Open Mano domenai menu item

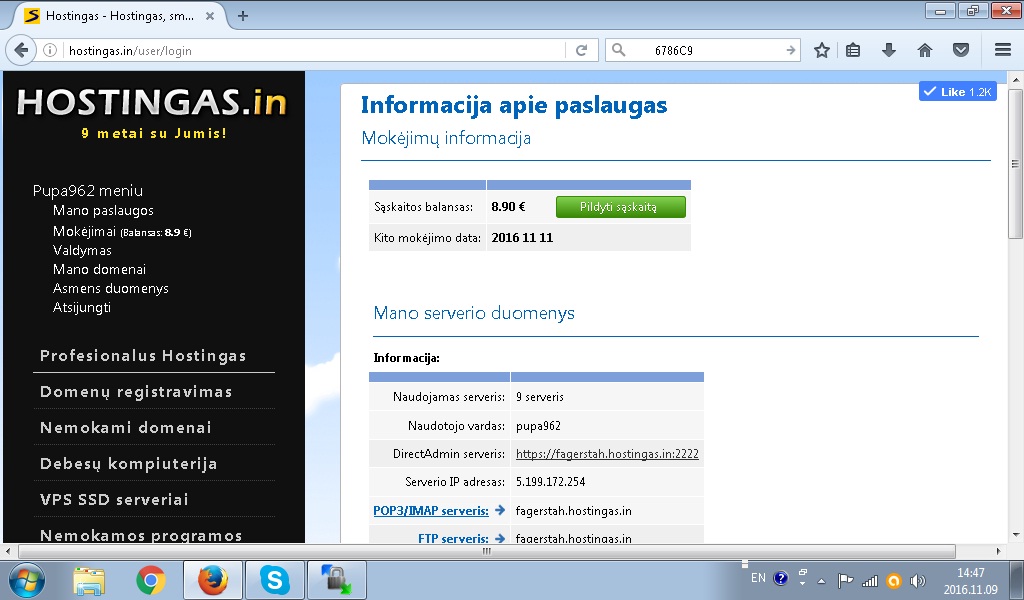pos(99,269)
